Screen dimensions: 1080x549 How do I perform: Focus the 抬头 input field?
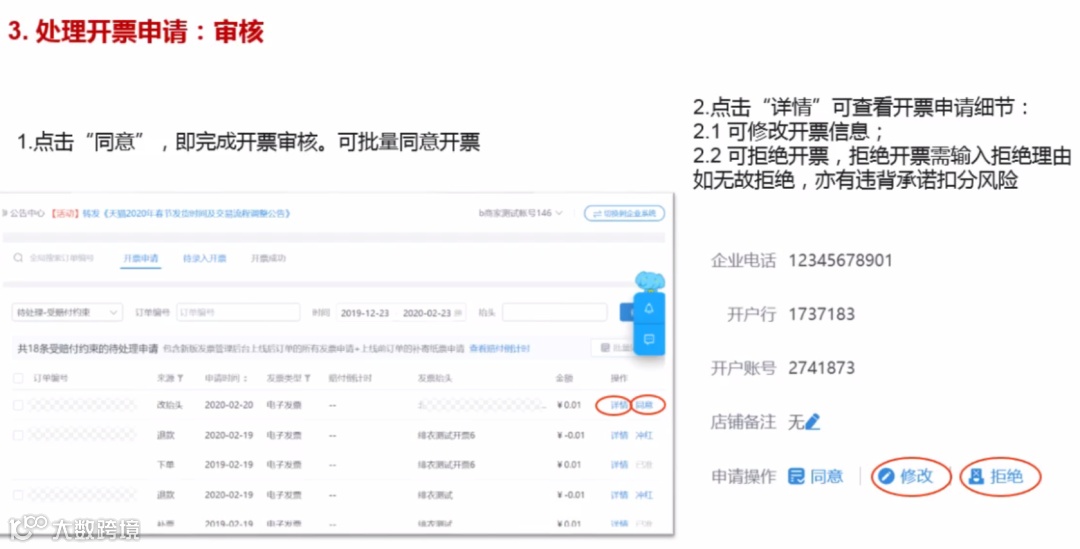pos(555,313)
